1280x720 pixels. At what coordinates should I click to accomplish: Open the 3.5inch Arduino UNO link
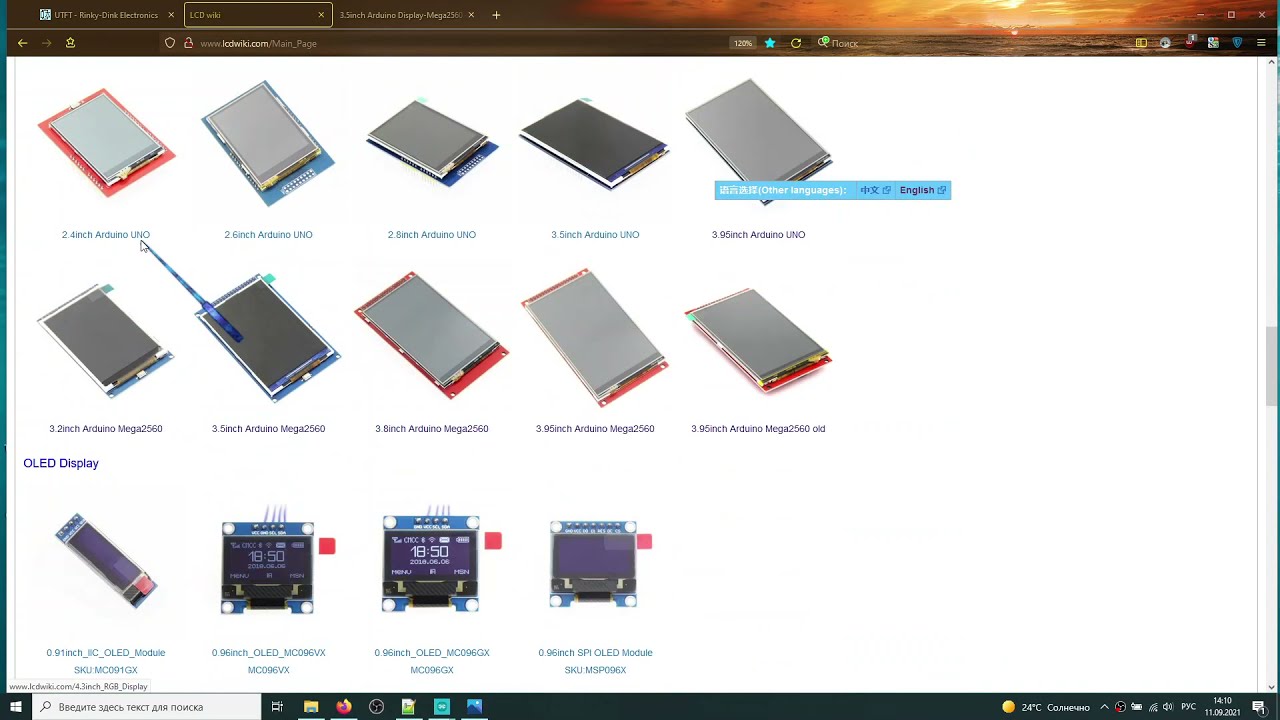(x=595, y=235)
